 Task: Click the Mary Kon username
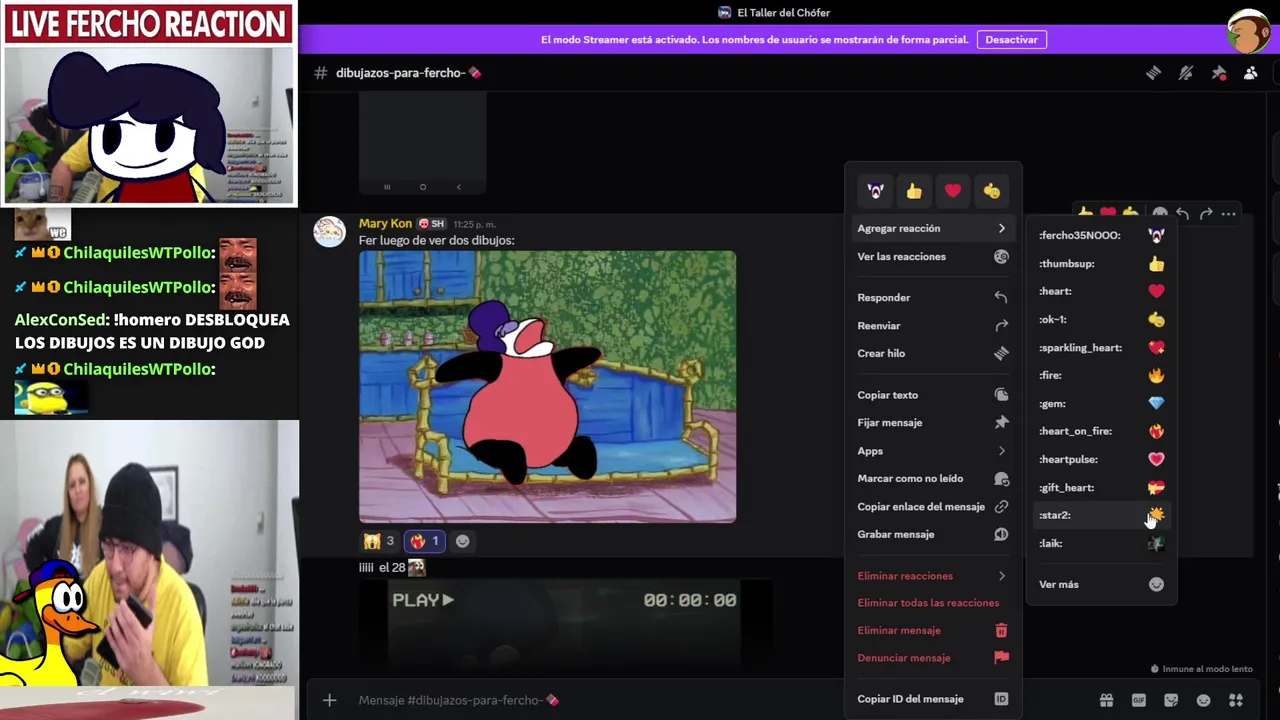point(385,224)
